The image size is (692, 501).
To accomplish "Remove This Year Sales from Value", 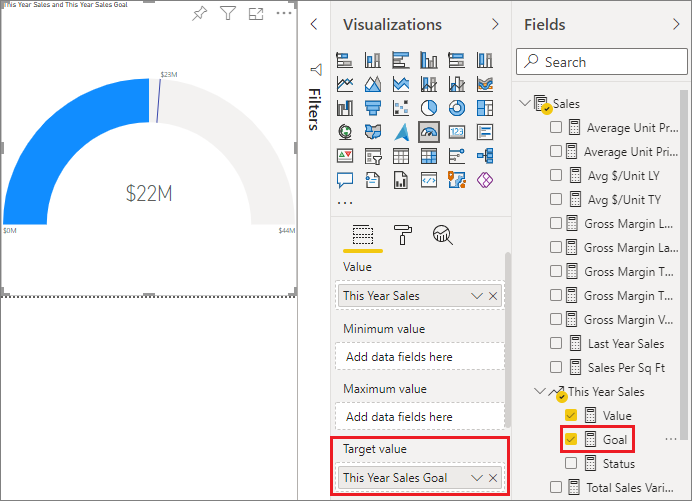I will (x=493, y=296).
